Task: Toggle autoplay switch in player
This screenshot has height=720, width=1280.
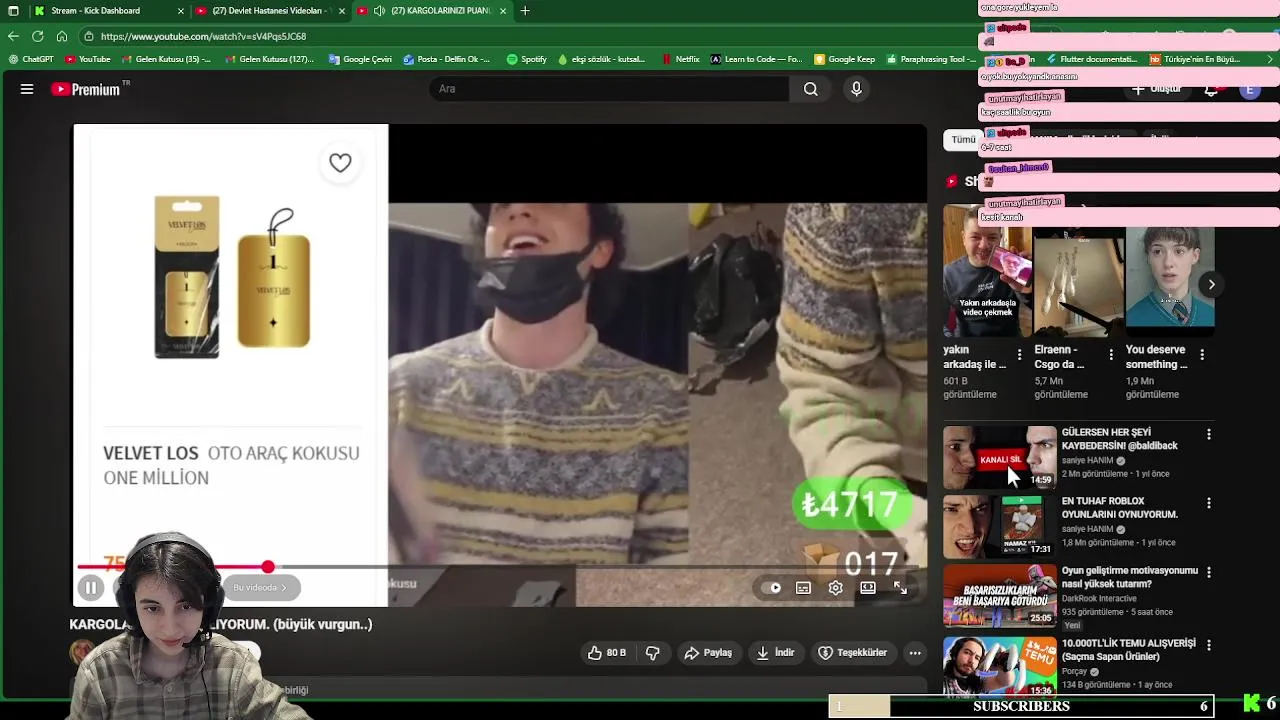Action: pyautogui.click(x=771, y=588)
